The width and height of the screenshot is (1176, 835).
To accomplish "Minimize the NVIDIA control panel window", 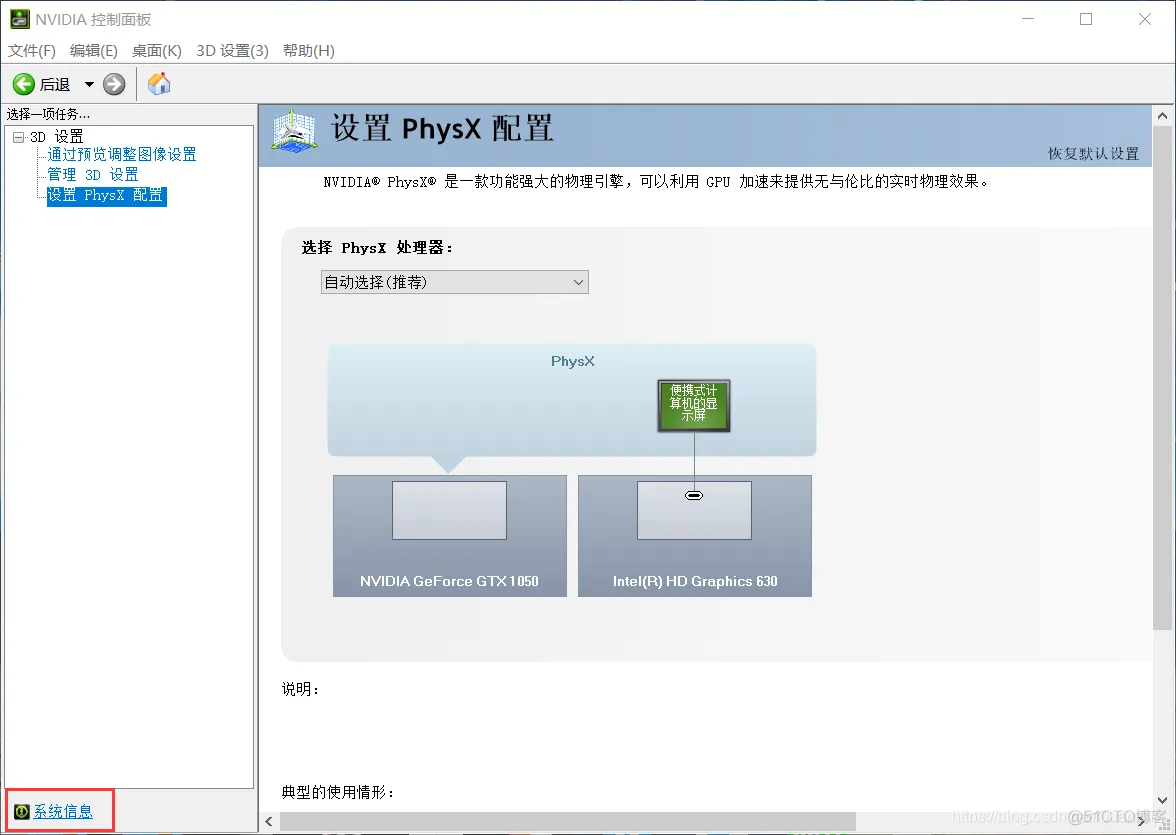I will (x=1028, y=19).
